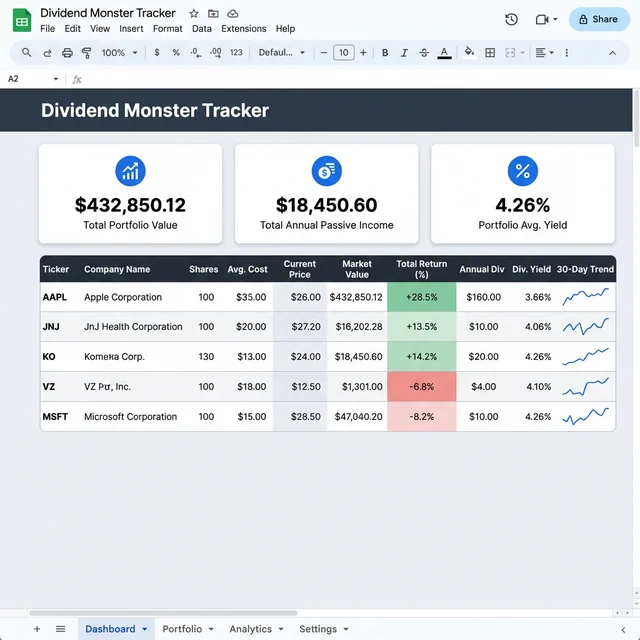The width and height of the screenshot is (640, 640).
Task: Increase font size with plus button
Action: 363,53
